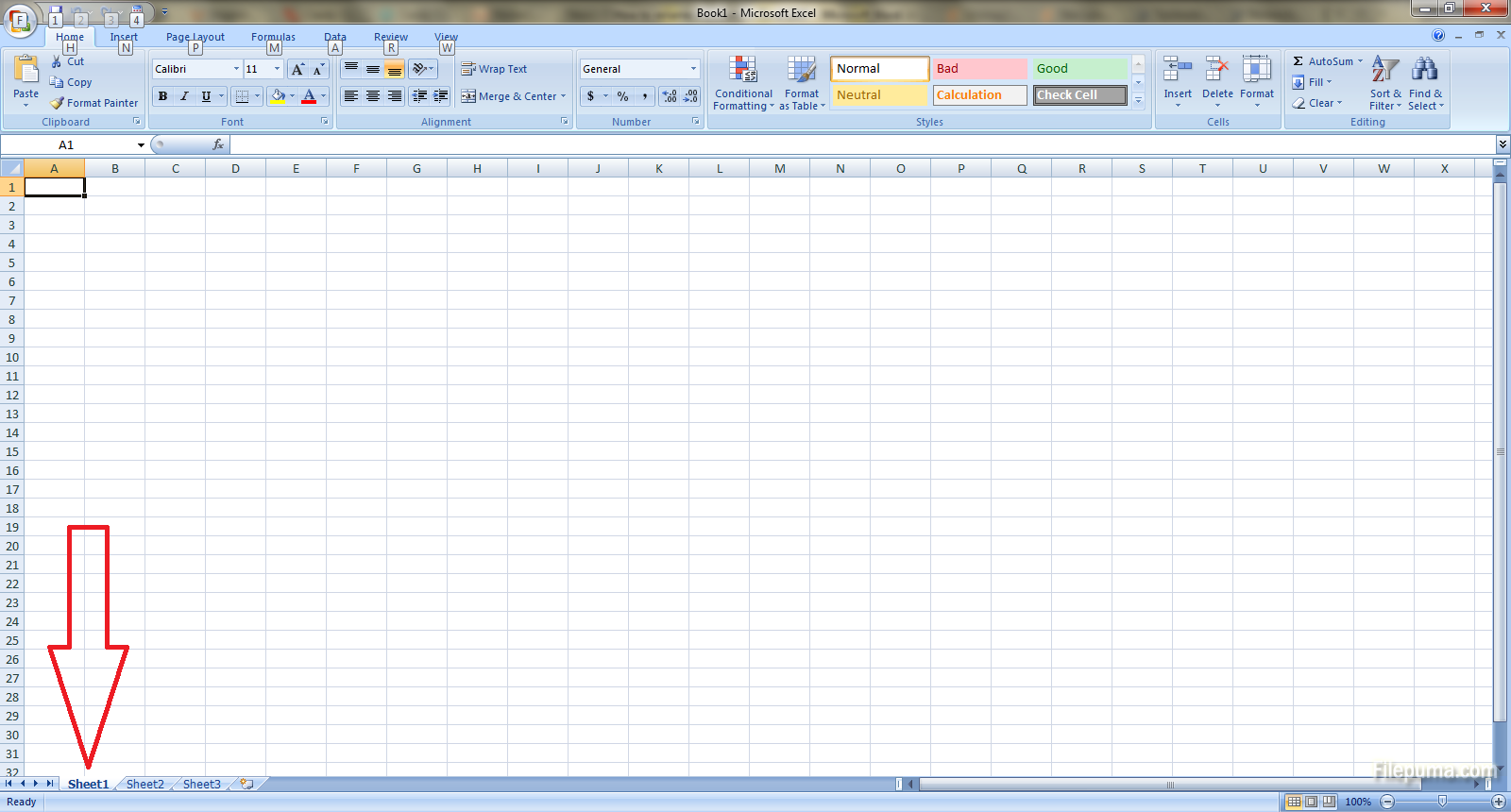Apply the Neutral cell style
The width and height of the screenshot is (1511, 812).
(879, 95)
